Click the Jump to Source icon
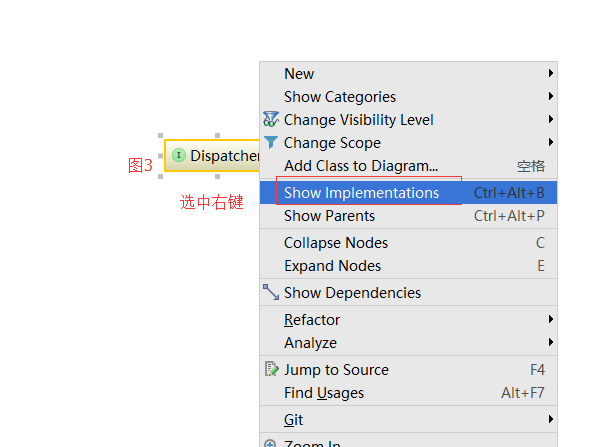The height and width of the screenshot is (447, 594). (271, 369)
